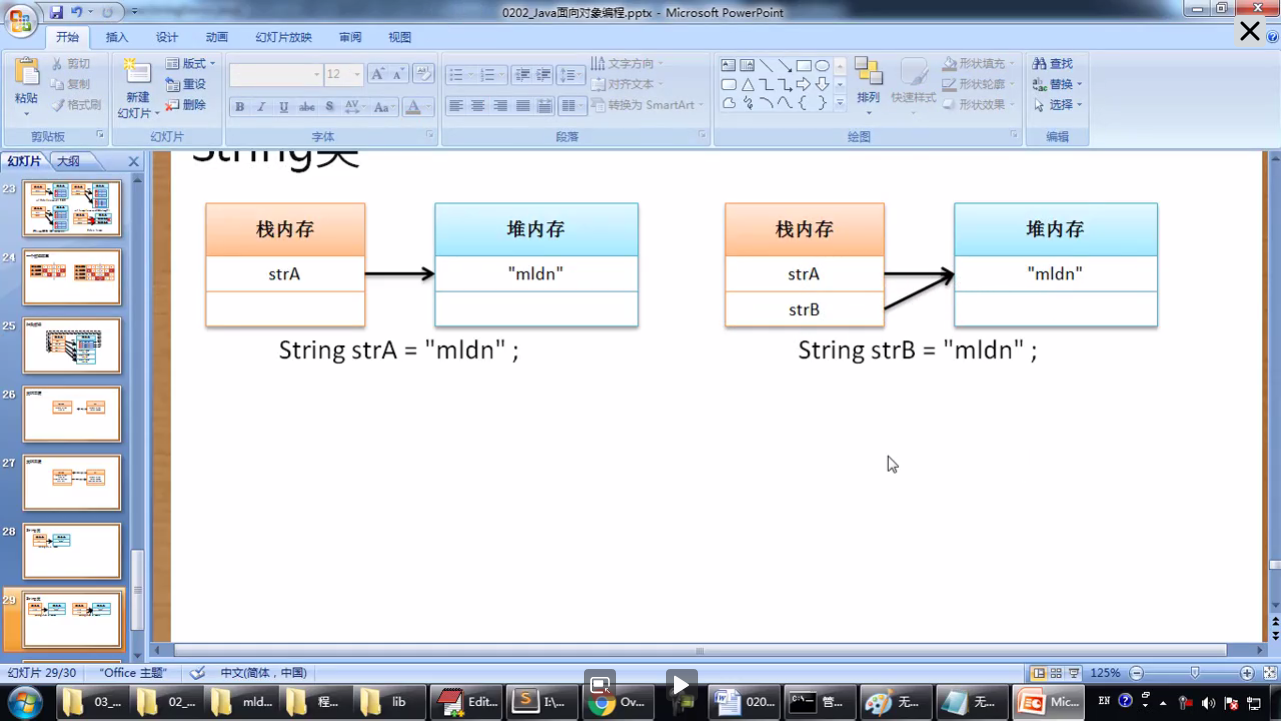
Task: Select slide 25 thumbnail
Action: [72, 346]
